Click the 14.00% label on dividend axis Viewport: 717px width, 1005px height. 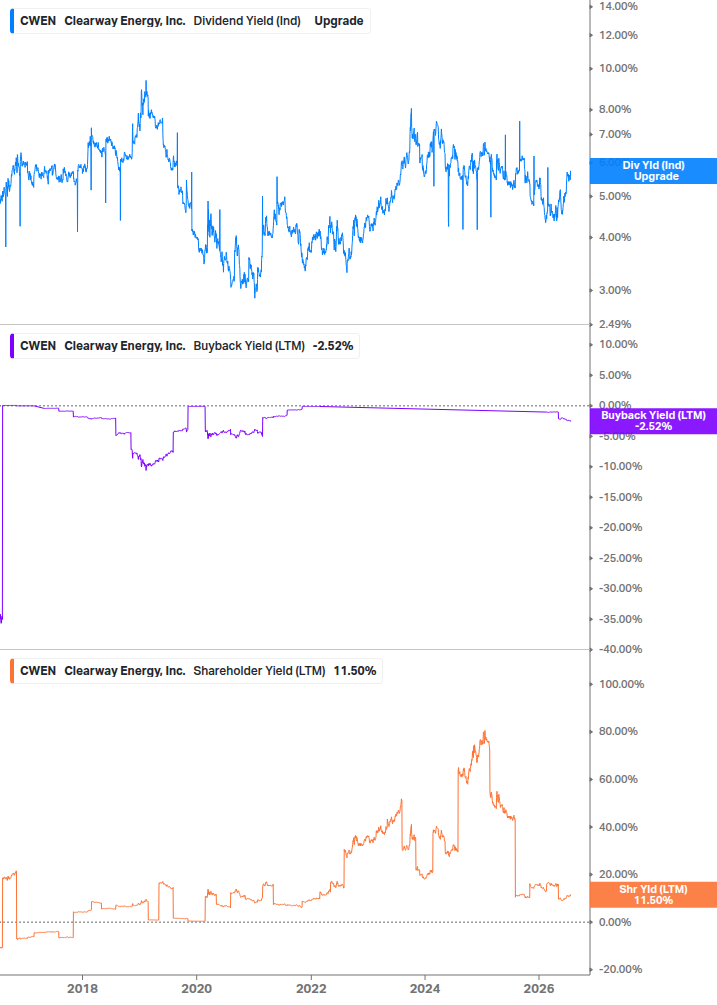pyautogui.click(x=618, y=6)
